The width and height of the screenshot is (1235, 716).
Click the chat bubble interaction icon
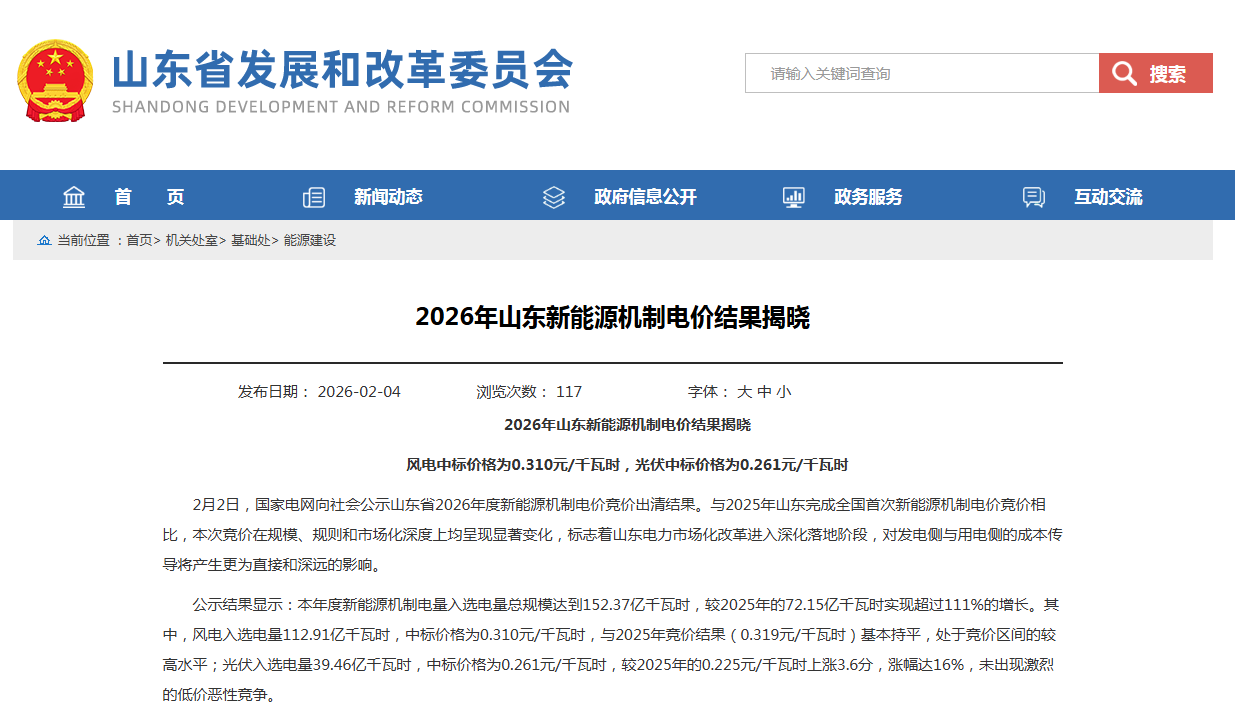click(1034, 197)
